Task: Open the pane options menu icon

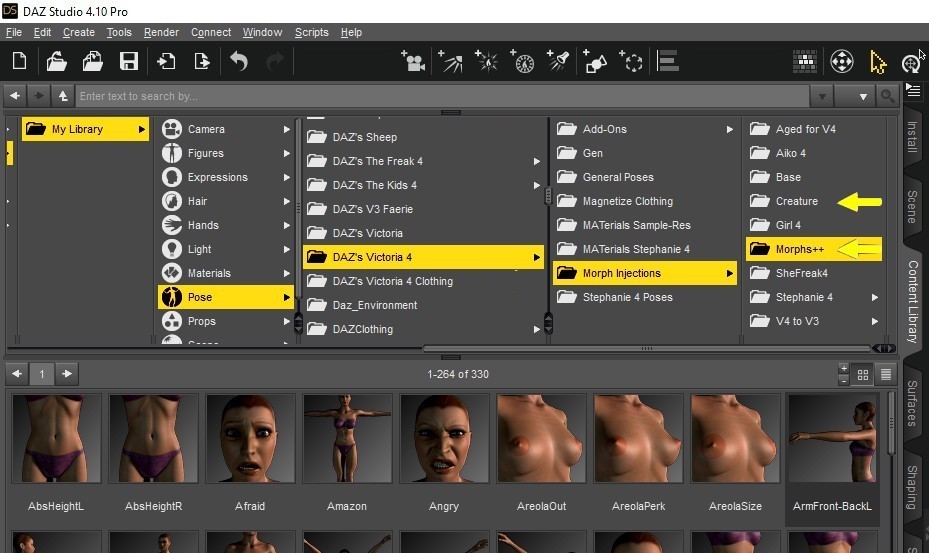Action: pos(913,91)
